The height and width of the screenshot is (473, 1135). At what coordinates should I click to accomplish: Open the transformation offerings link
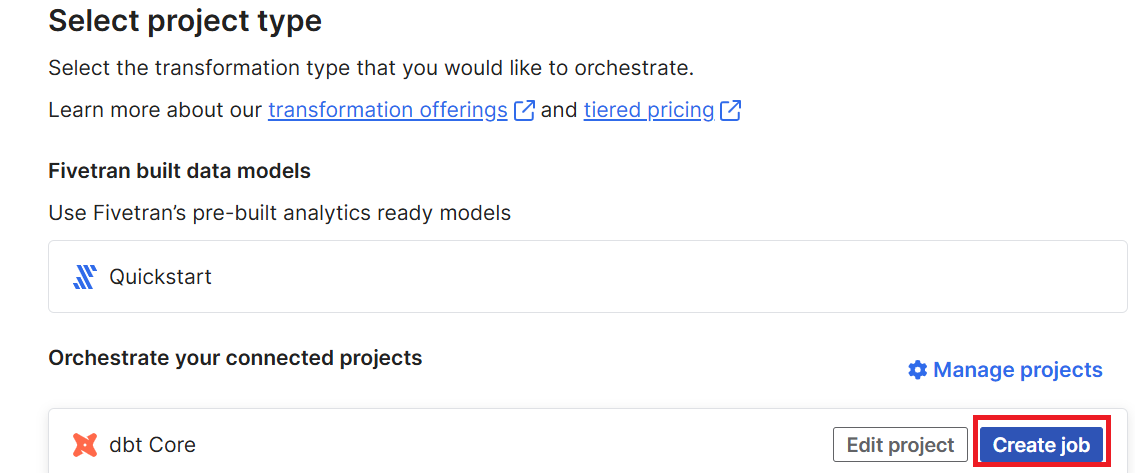(x=387, y=110)
